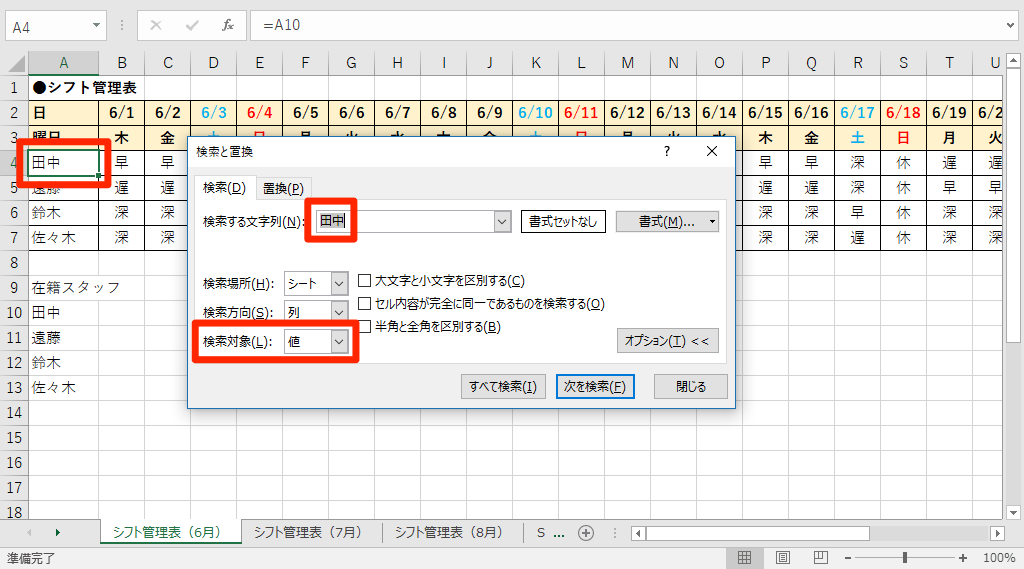Click the horizontal scrollbar right arrow
The width and height of the screenshot is (1024, 569).
[997, 534]
